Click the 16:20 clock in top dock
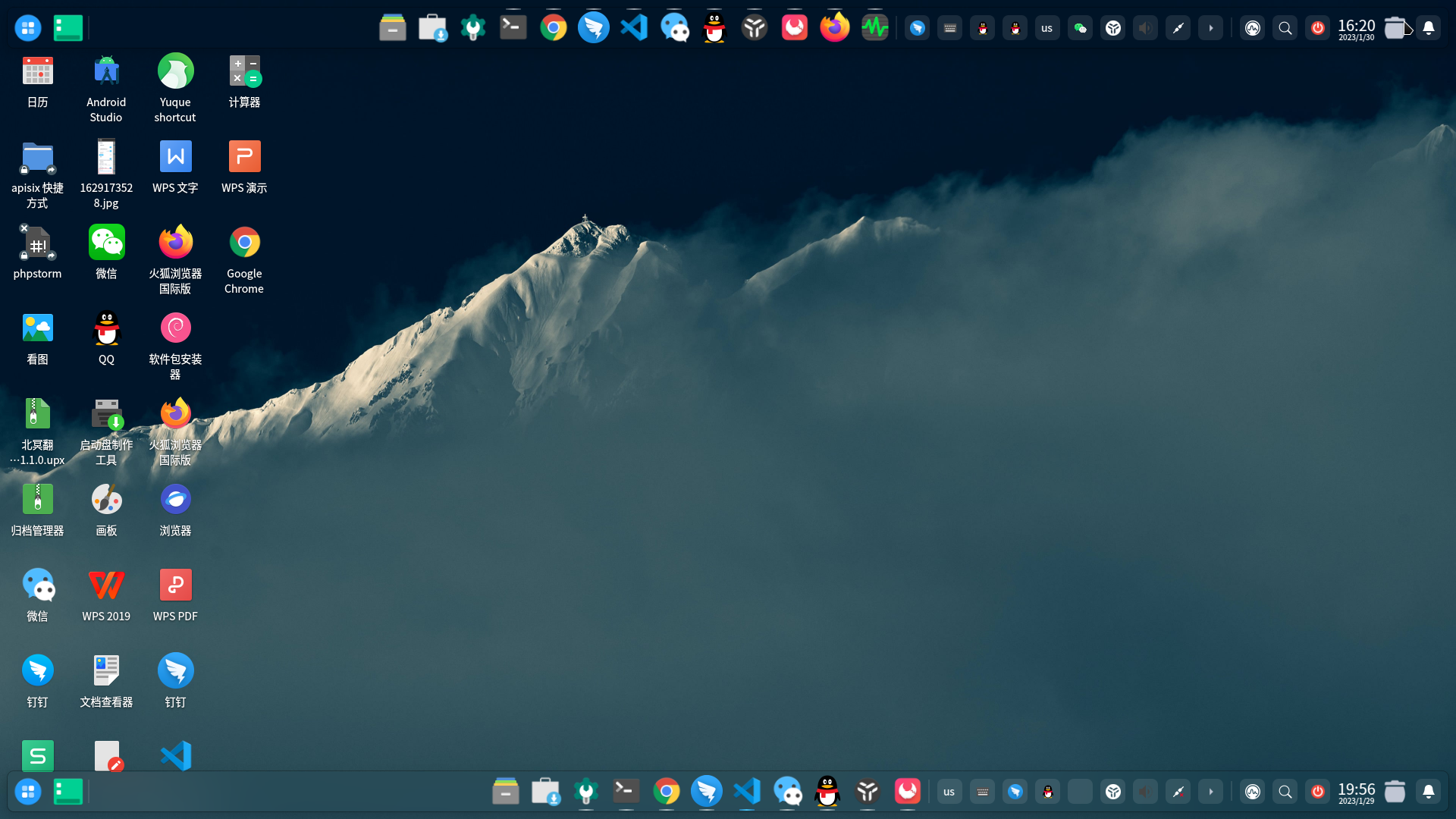The width and height of the screenshot is (1456, 819). tap(1356, 29)
